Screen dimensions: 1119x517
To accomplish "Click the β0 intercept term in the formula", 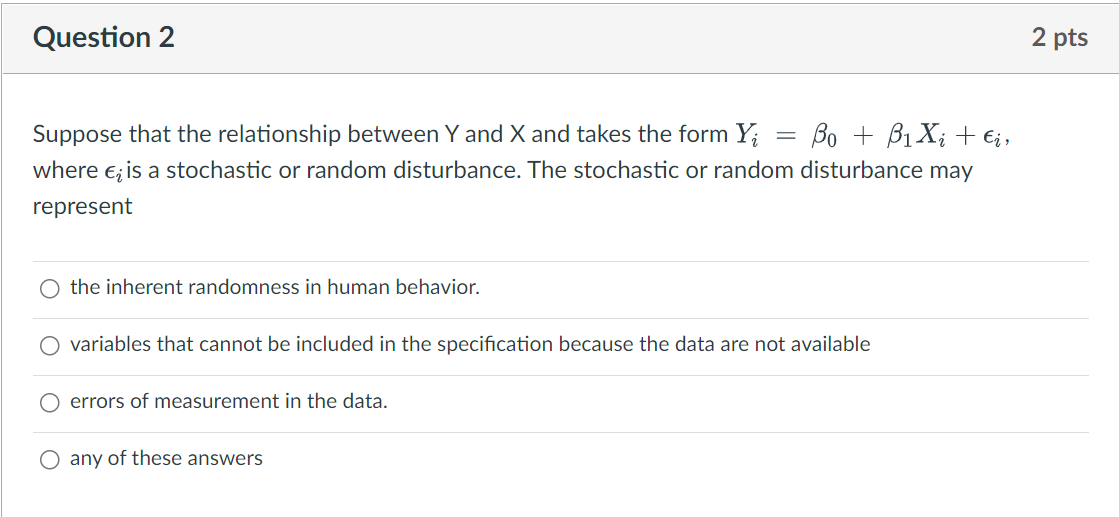I will 826,134.
